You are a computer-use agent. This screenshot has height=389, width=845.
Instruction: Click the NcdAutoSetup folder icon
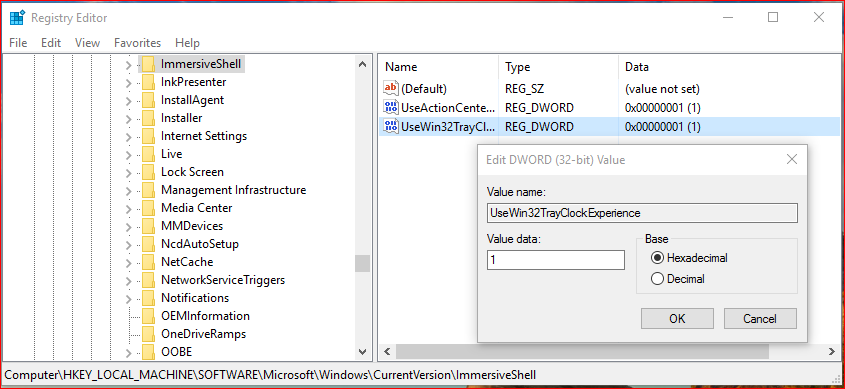[148, 244]
